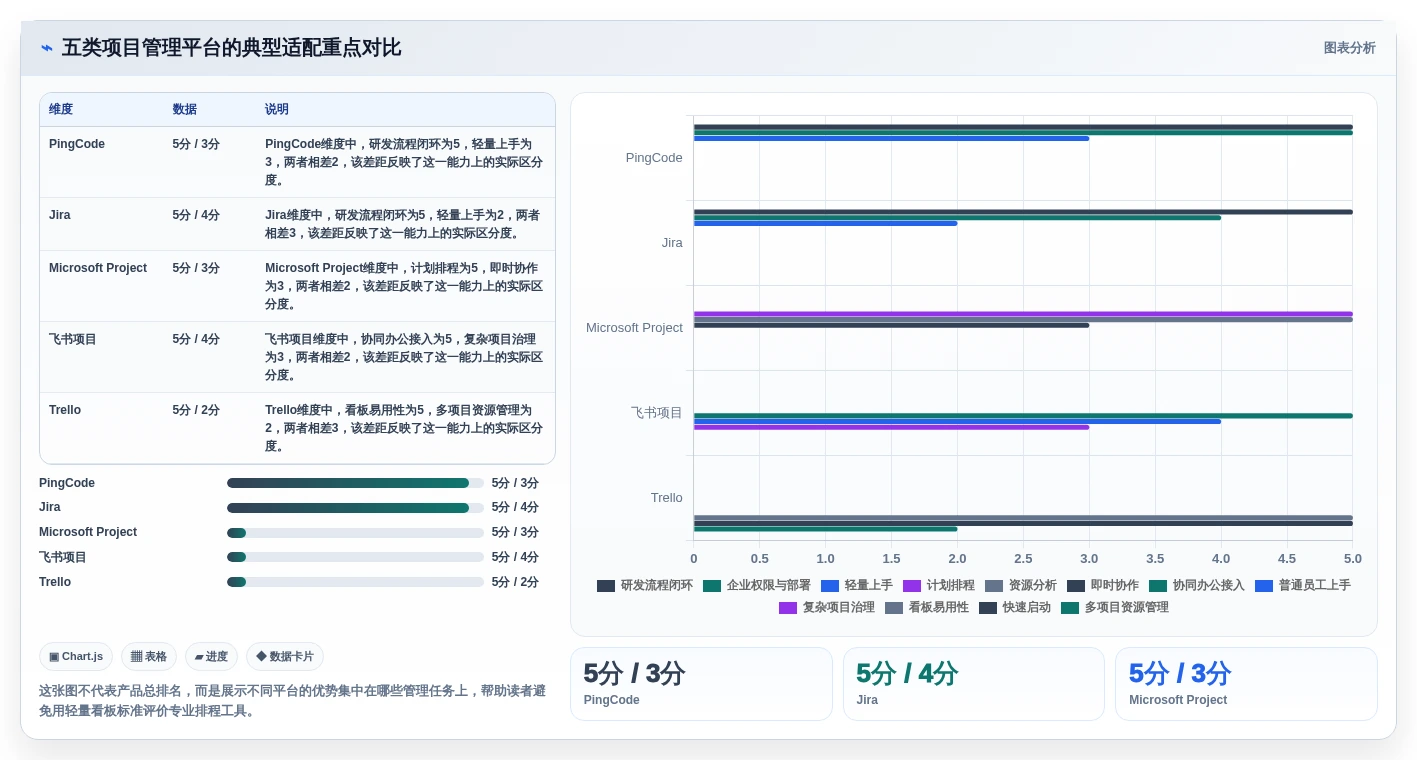Click the purple bar in Microsoft Project group
Screen dimensions: 1417x760
click(1023, 314)
